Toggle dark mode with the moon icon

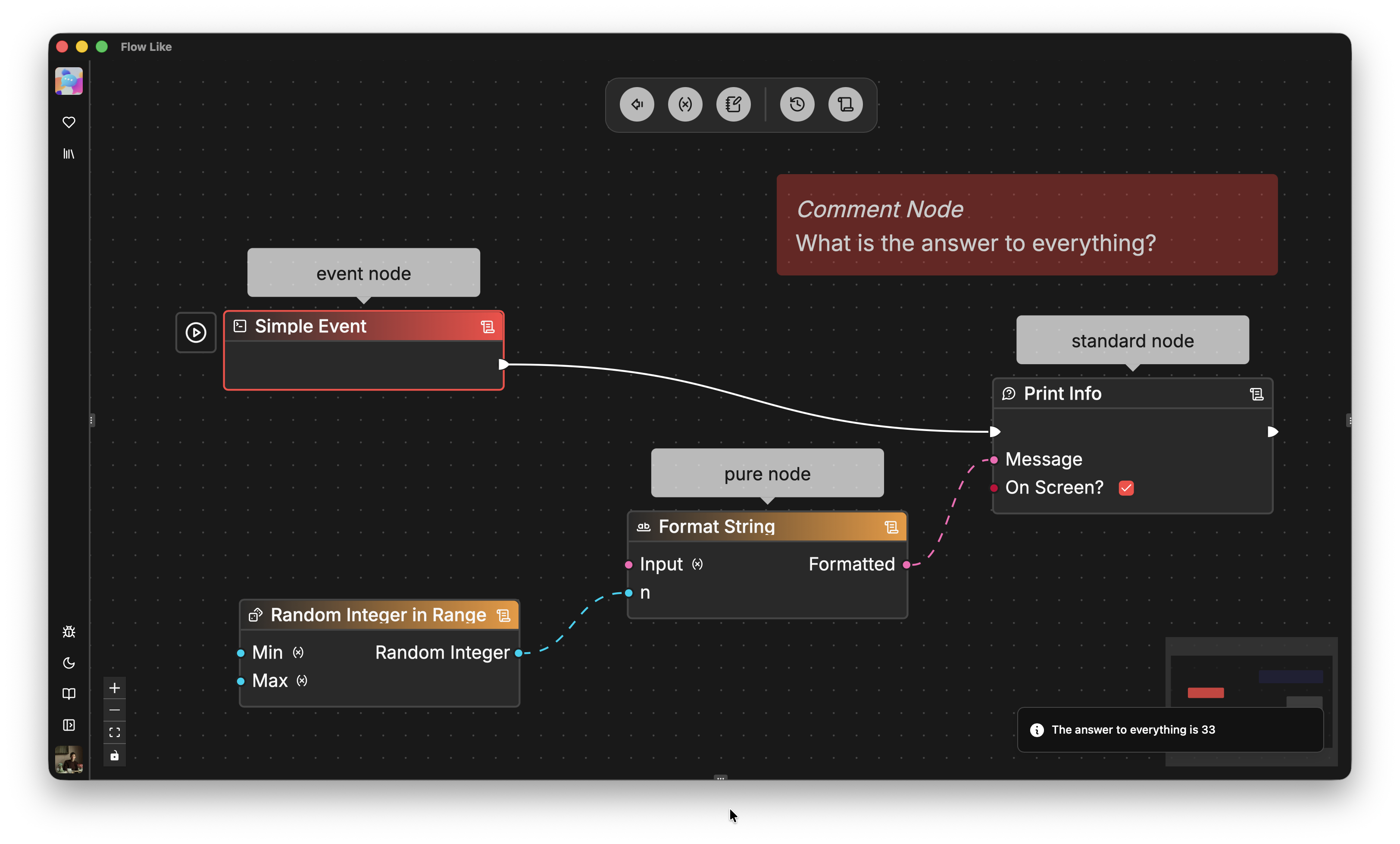[69, 663]
